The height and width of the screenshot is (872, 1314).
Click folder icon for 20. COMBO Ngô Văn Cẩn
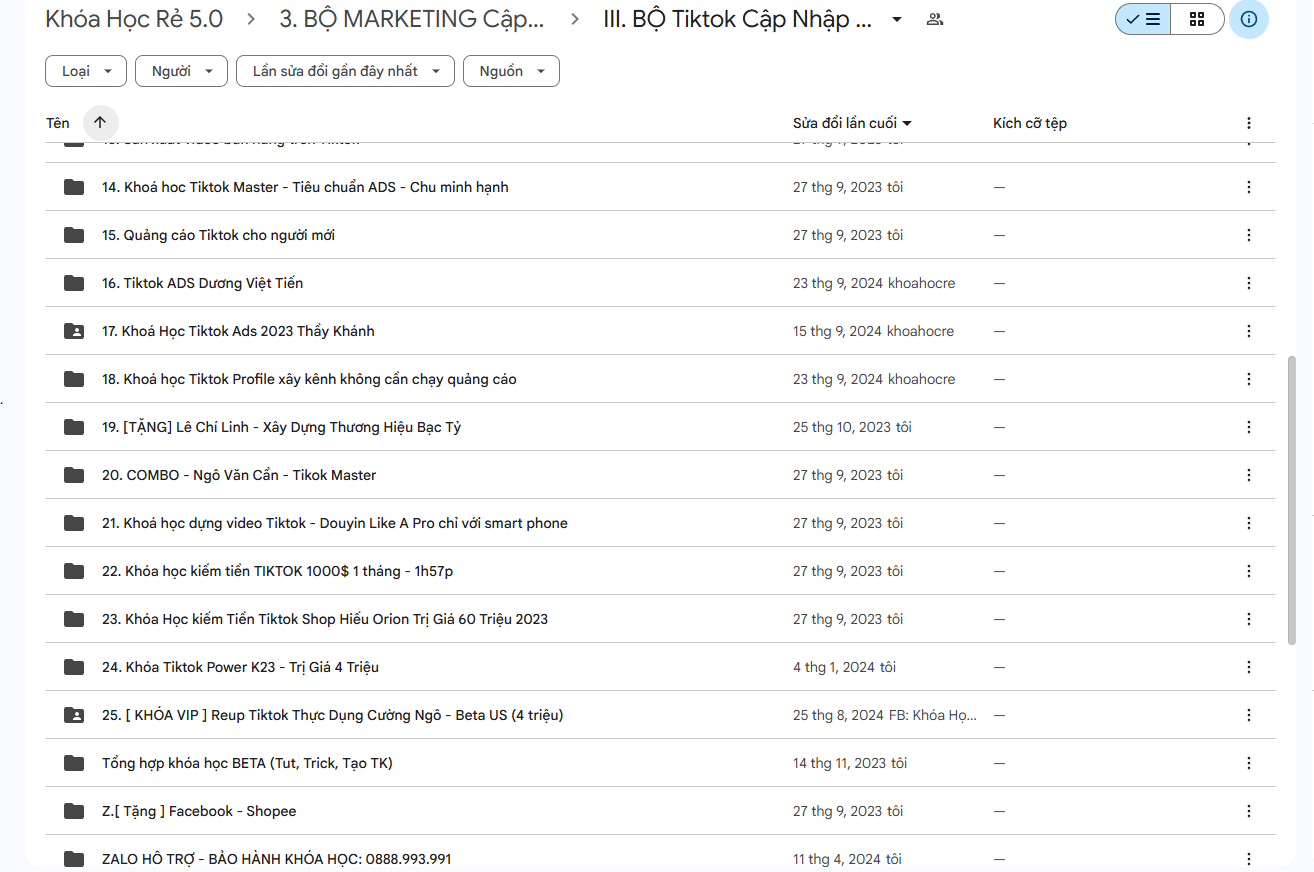(x=74, y=475)
